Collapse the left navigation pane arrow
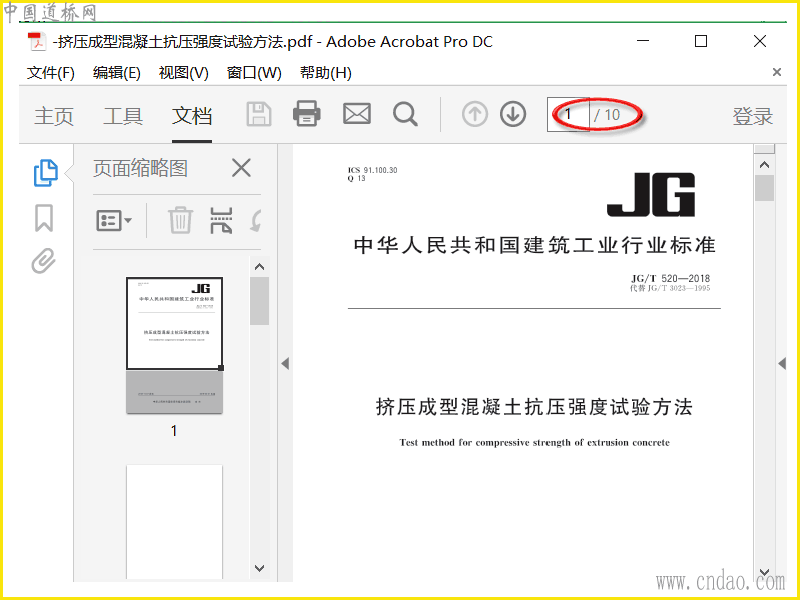The width and height of the screenshot is (800, 600). 285,363
